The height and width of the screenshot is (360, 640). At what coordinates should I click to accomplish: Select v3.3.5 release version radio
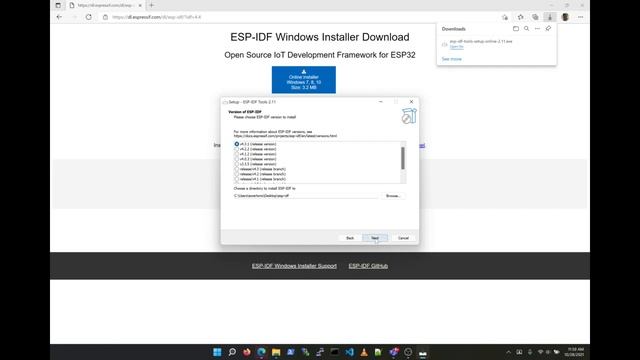[237, 164]
